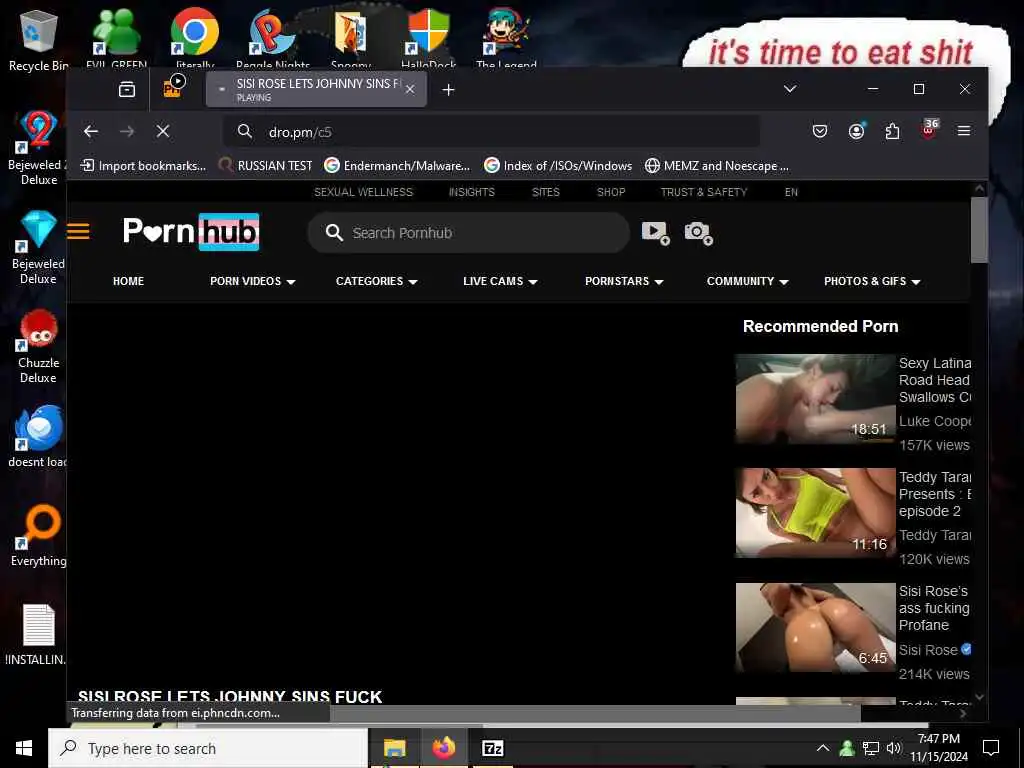Open the Firefox application hamburger menu

point(963,131)
